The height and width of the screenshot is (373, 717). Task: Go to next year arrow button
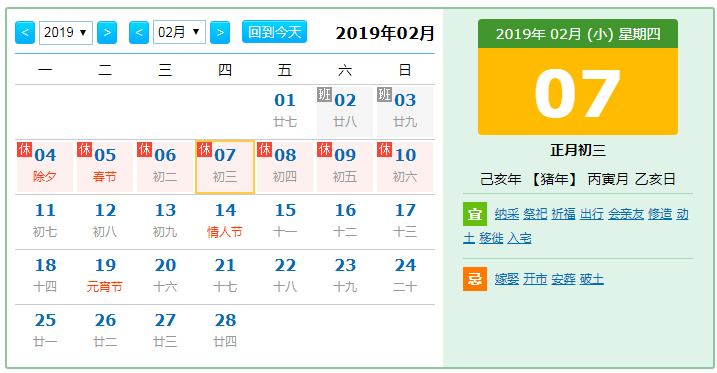107,32
